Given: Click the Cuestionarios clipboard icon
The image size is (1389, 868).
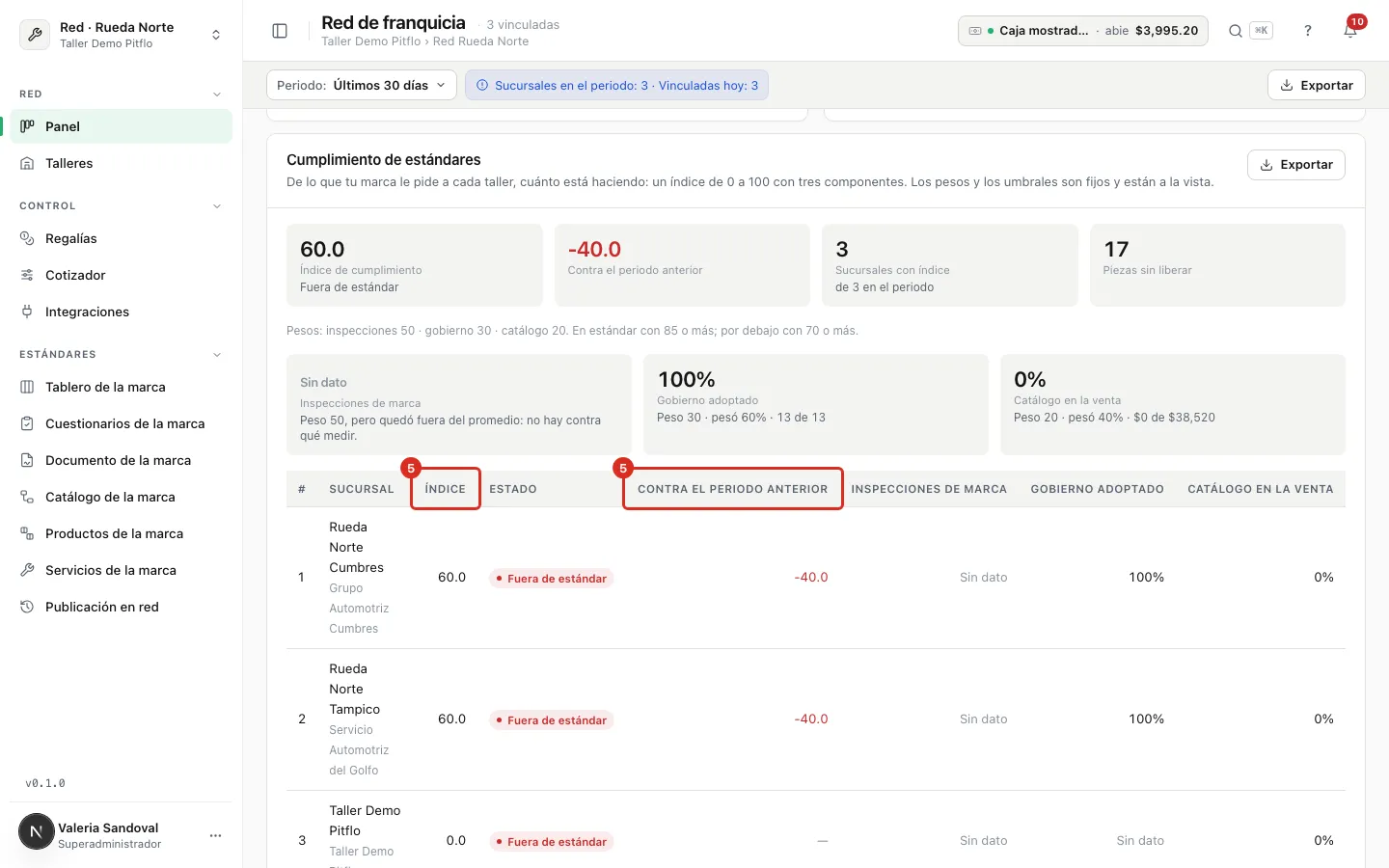Looking at the screenshot, I should (27, 423).
